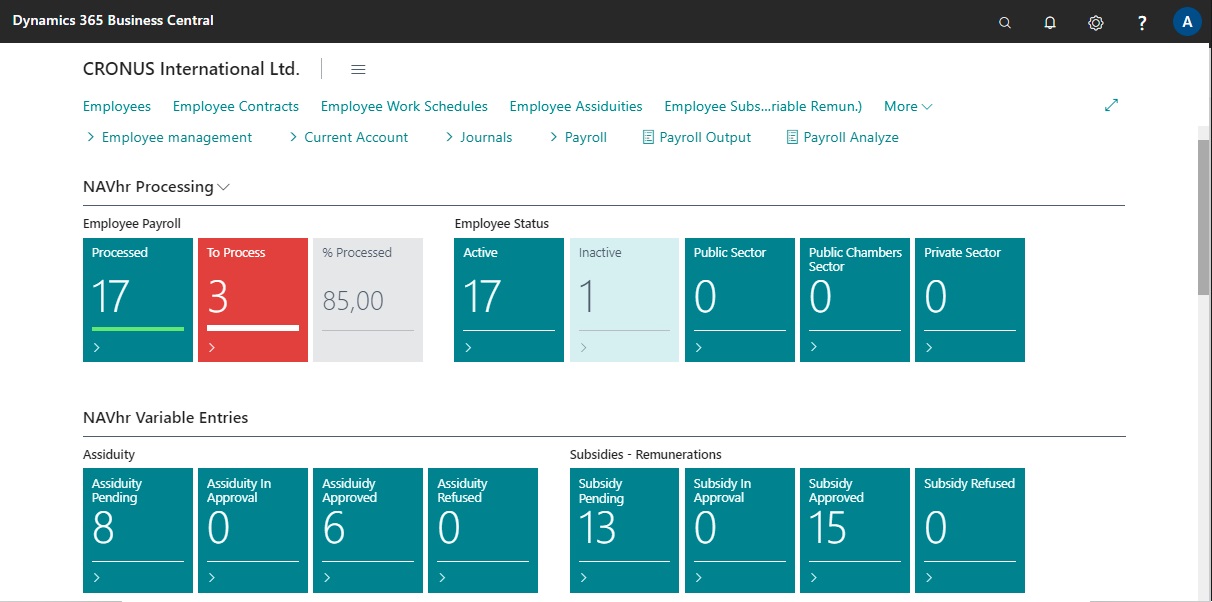Image resolution: width=1212 pixels, height=602 pixels.
Task: Open the user account avatar
Action: 1187,22
